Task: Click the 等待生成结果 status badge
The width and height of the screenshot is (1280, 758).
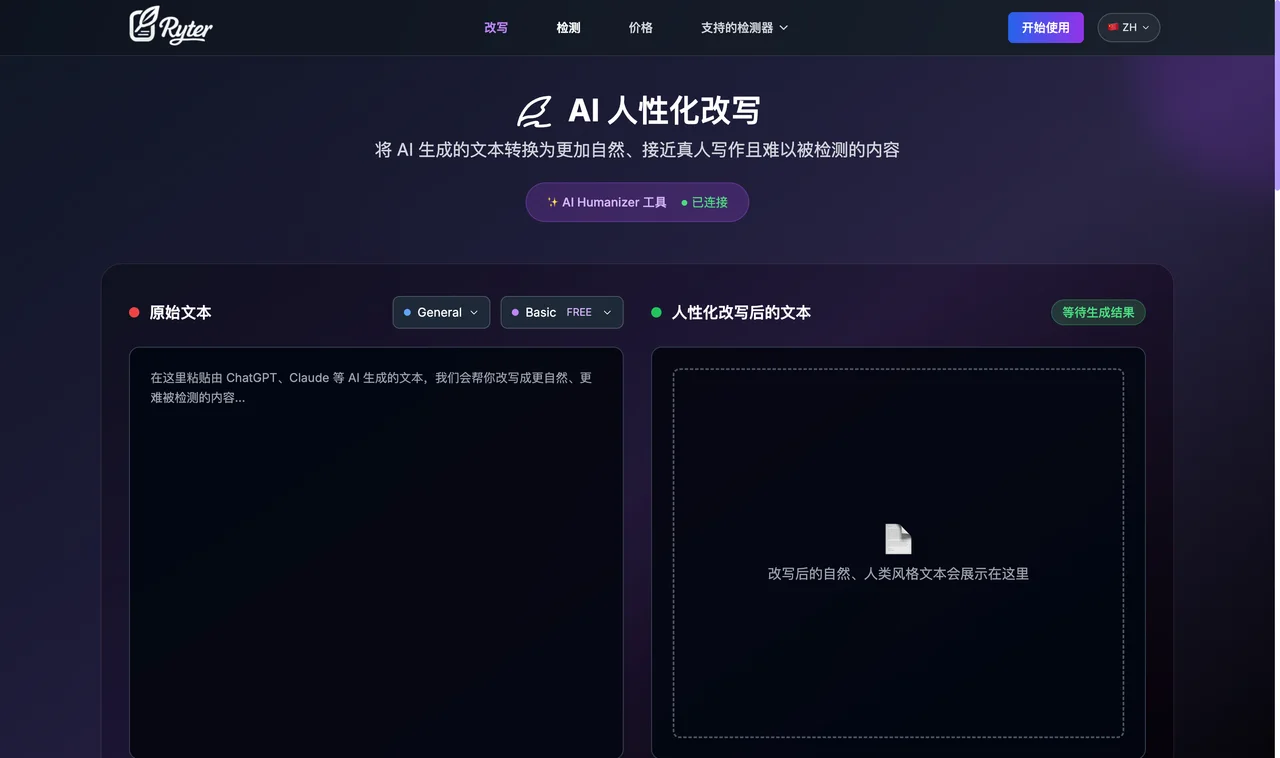Action: 1098,312
